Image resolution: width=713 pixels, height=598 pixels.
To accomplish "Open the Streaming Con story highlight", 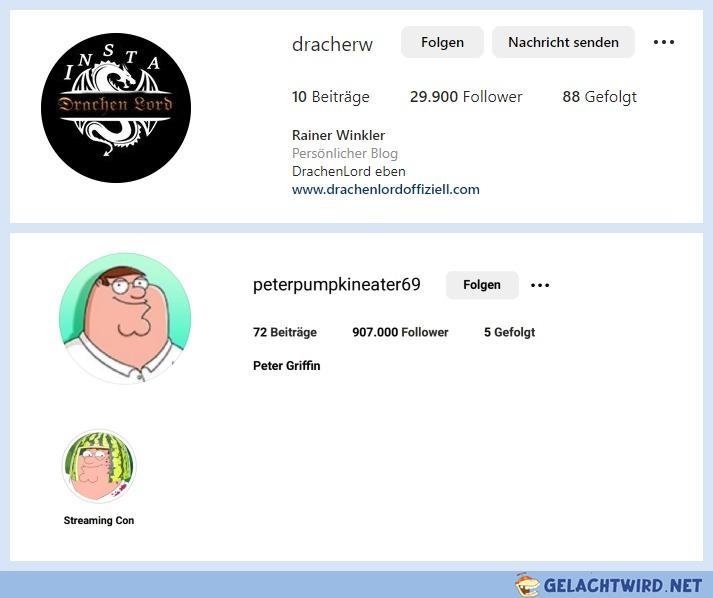I will pos(99,466).
